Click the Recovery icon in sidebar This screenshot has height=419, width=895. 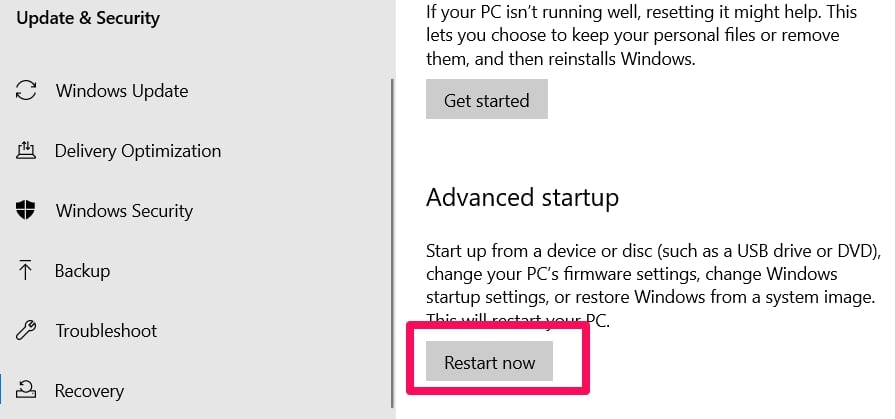pos(26,390)
